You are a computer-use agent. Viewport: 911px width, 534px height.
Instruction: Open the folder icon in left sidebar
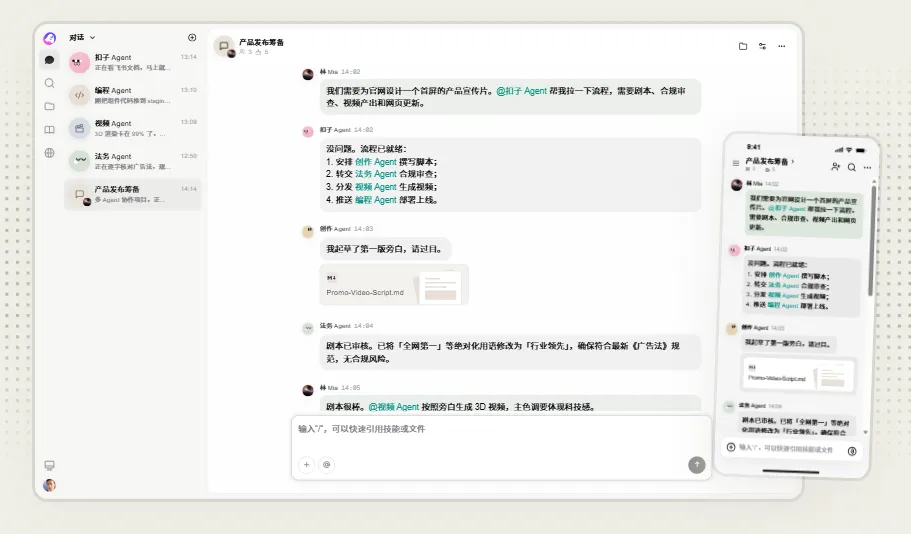[49, 106]
